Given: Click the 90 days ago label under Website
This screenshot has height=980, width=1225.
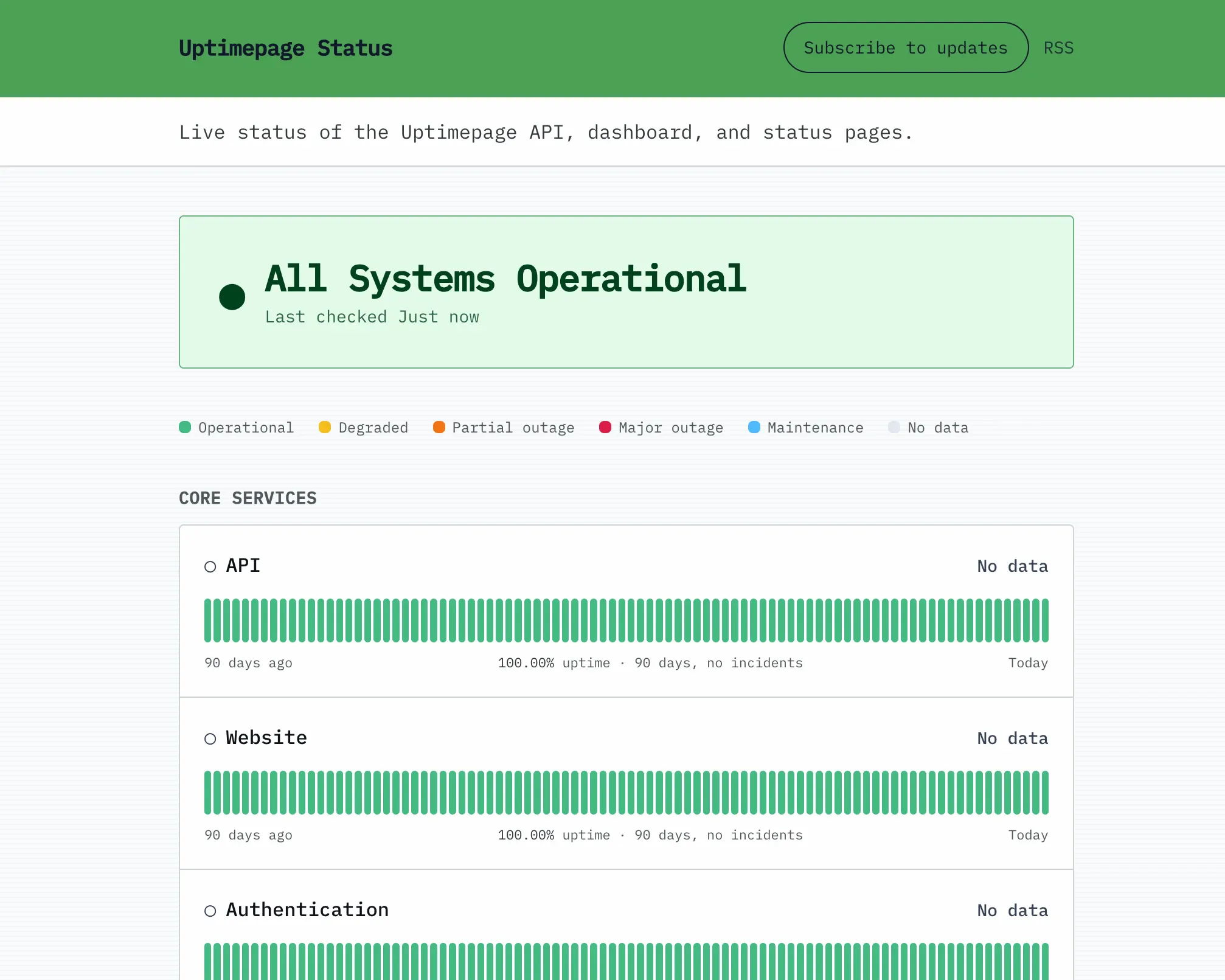Looking at the screenshot, I should point(248,835).
